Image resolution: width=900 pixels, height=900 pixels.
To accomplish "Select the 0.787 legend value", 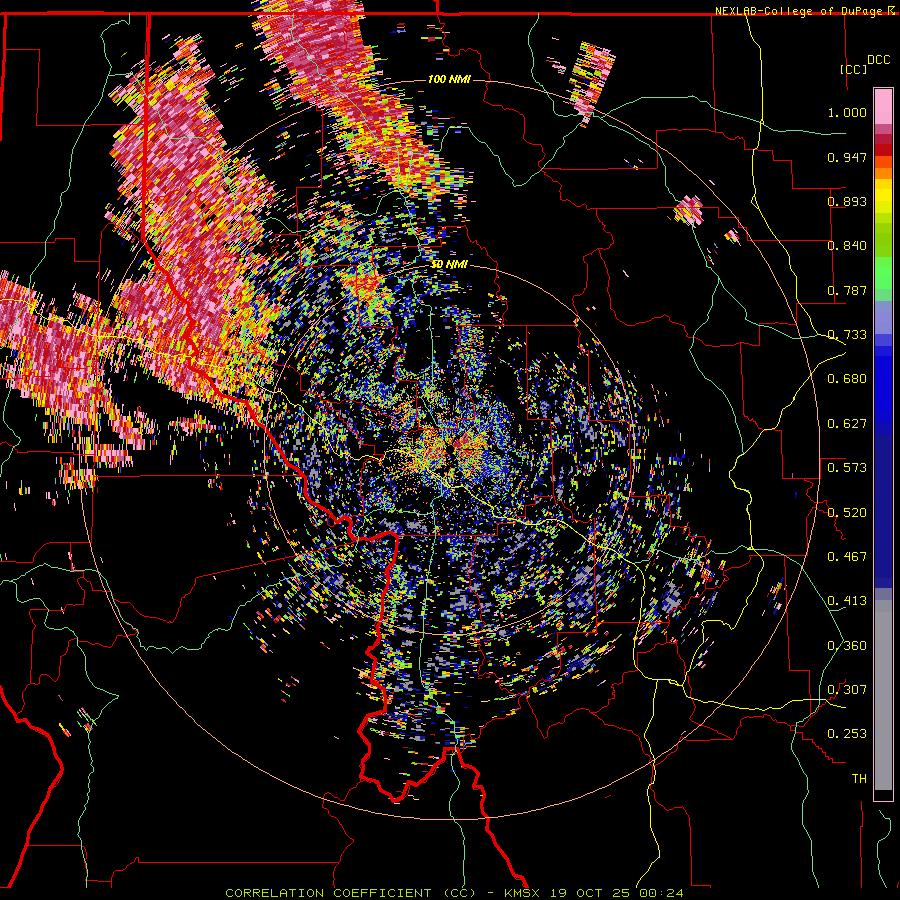I will point(847,290).
